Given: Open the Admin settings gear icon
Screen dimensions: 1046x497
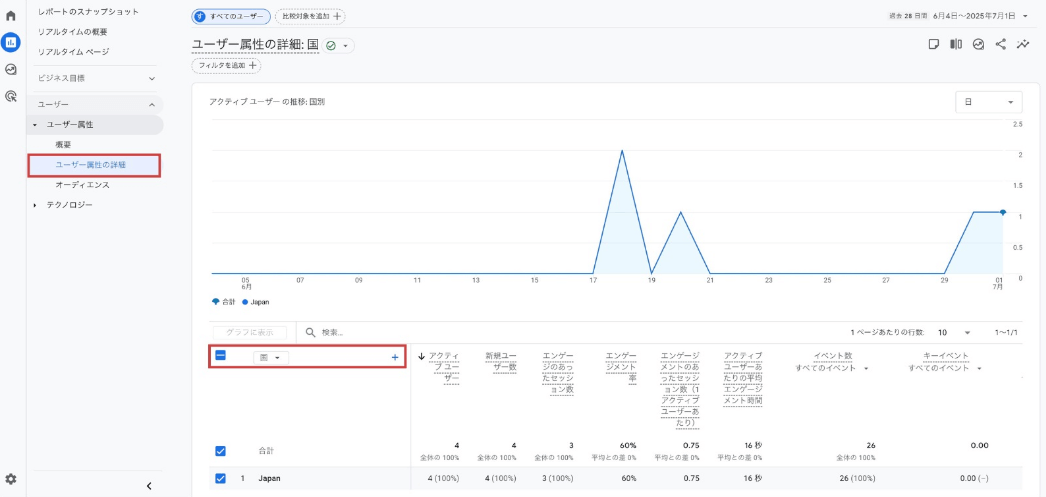Looking at the screenshot, I should pyautogui.click(x=11, y=480).
